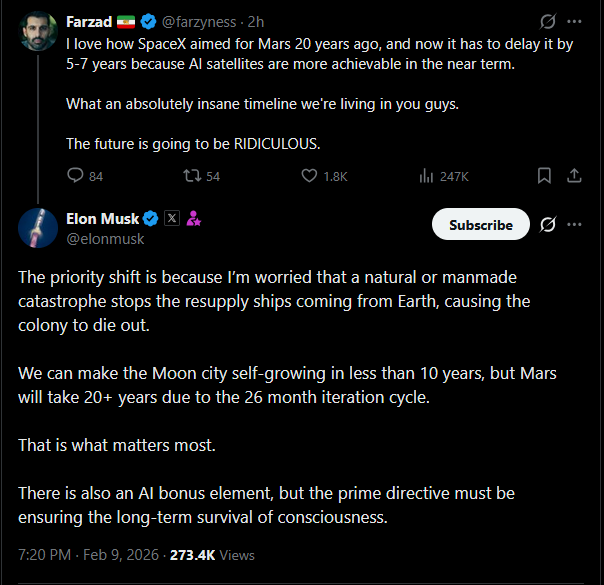Click the blue verified badge beside Elon Musk
This screenshot has width=604, height=585.
(151, 219)
